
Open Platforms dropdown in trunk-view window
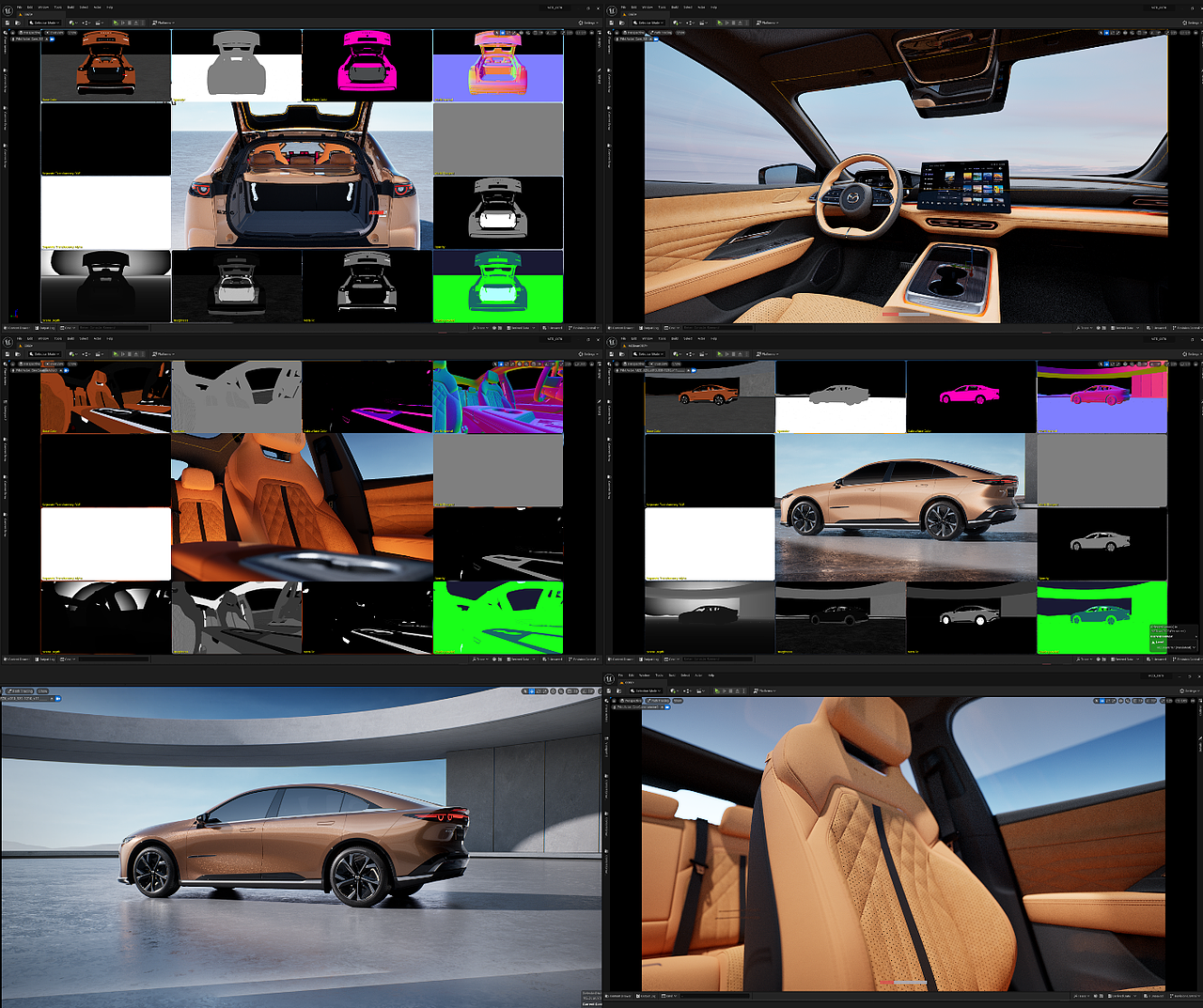pyautogui.click(x=164, y=23)
